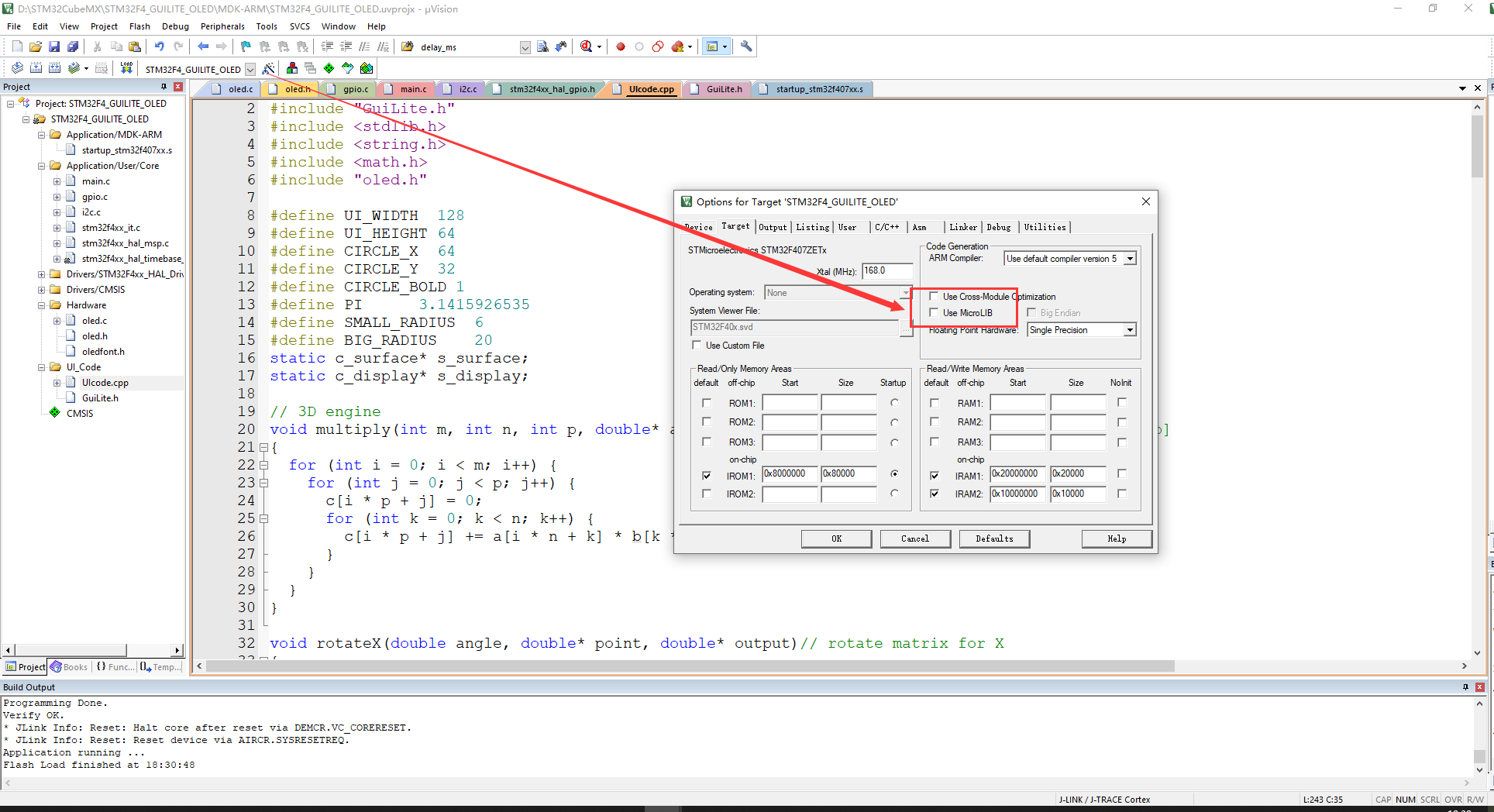Rebuild all target files
The width and height of the screenshot is (1494, 812).
coord(54,68)
